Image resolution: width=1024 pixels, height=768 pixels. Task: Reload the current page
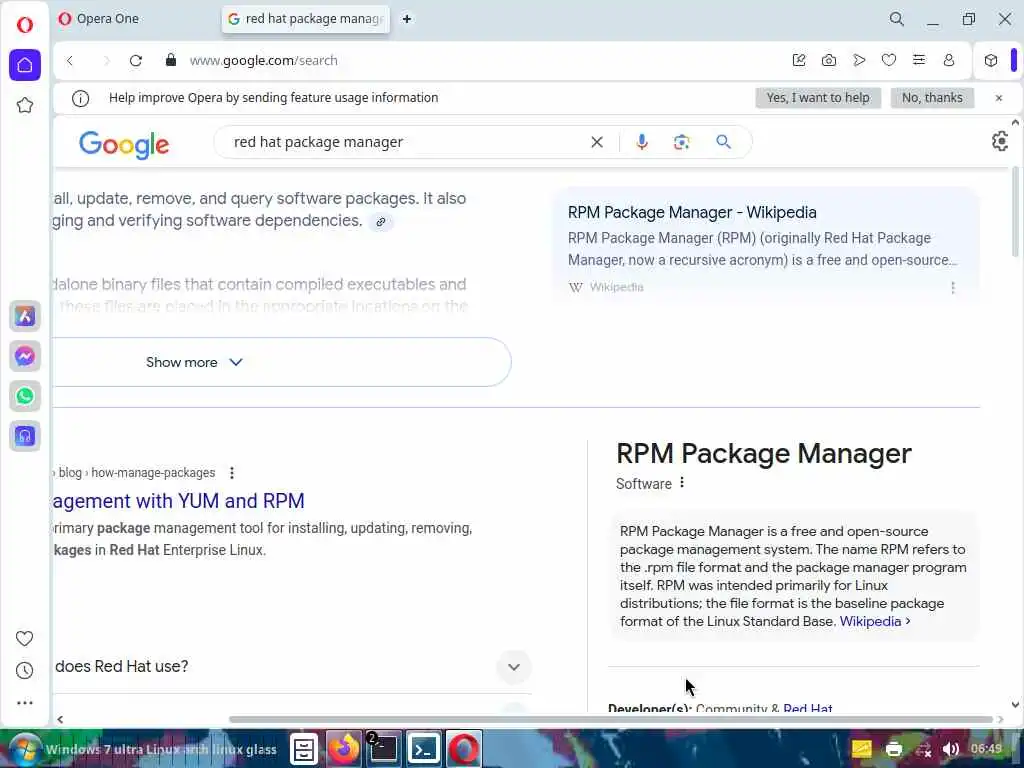[x=136, y=61]
